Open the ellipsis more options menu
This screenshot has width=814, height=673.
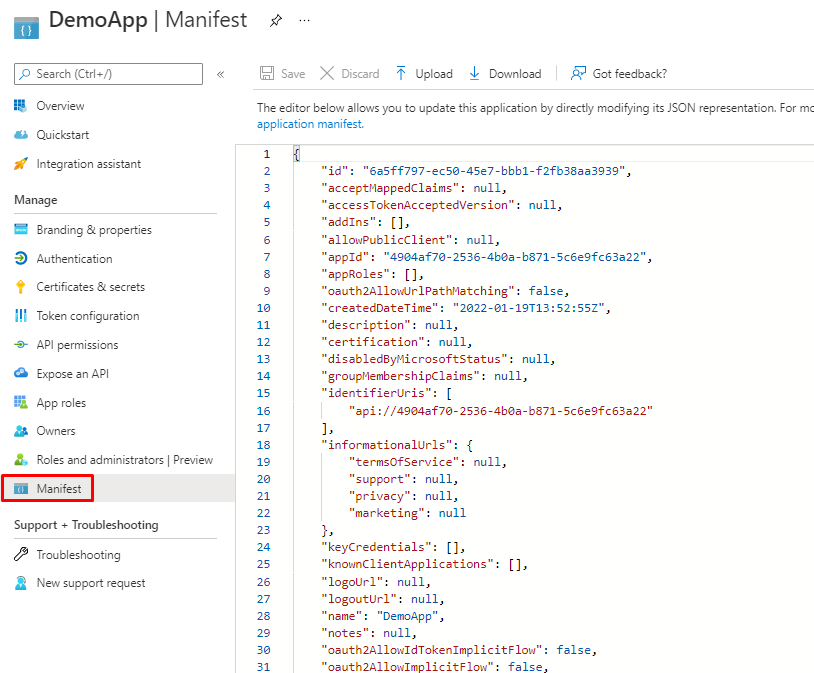[x=304, y=20]
